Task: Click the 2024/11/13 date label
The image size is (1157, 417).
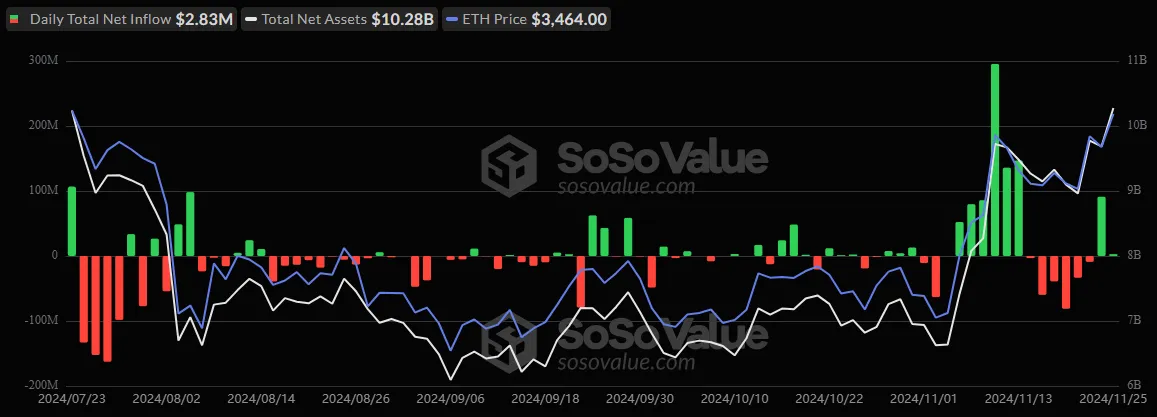Action: [x=1018, y=399]
